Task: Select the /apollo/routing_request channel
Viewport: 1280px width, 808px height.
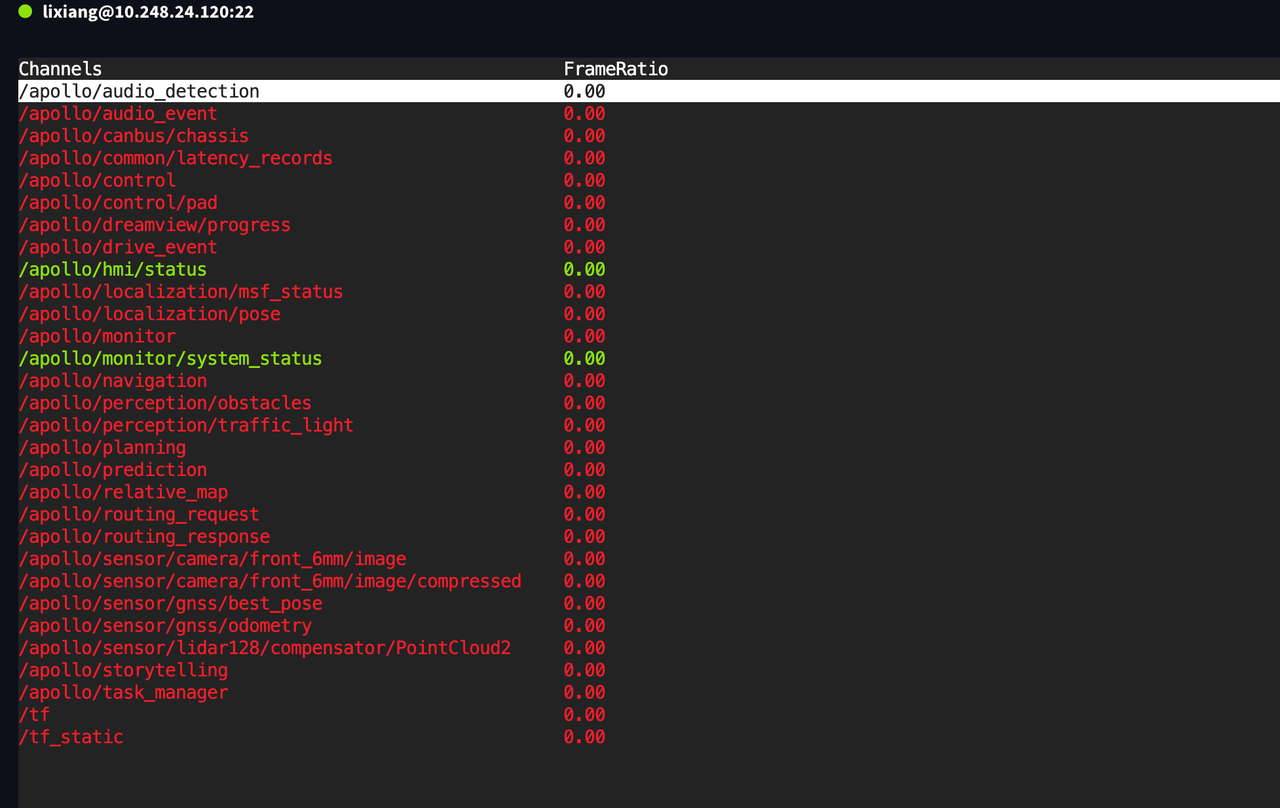Action: point(139,514)
